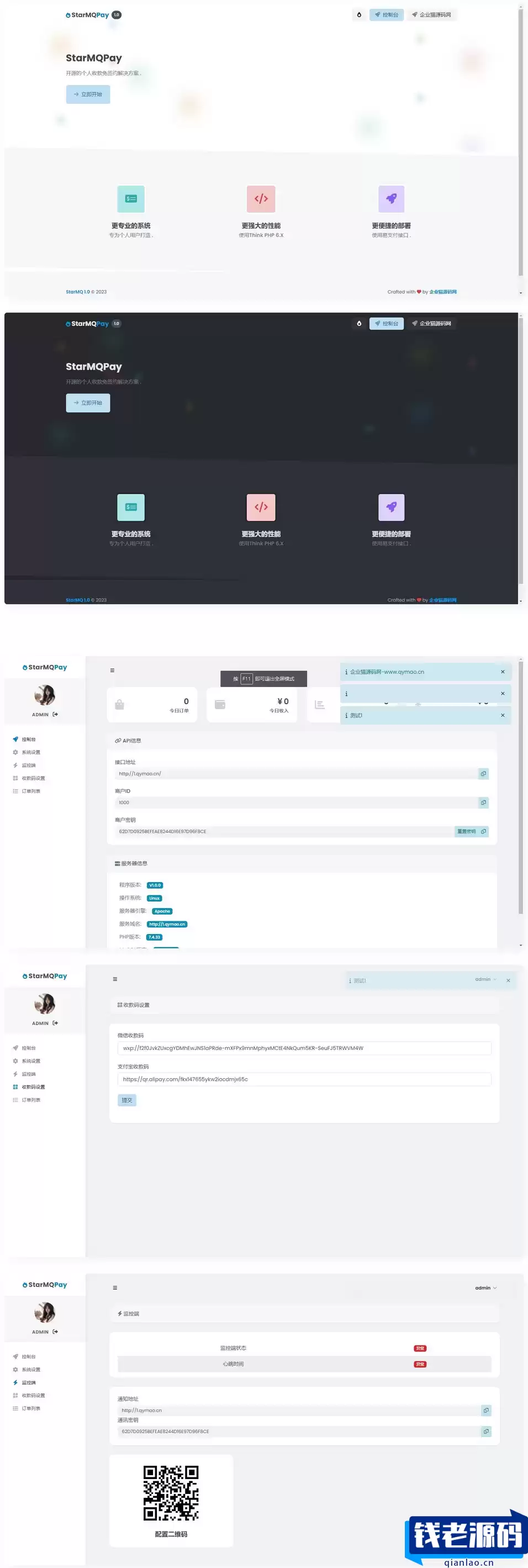Copy 商户密钥 with copy icon
528x1568 pixels.
coord(484,831)
